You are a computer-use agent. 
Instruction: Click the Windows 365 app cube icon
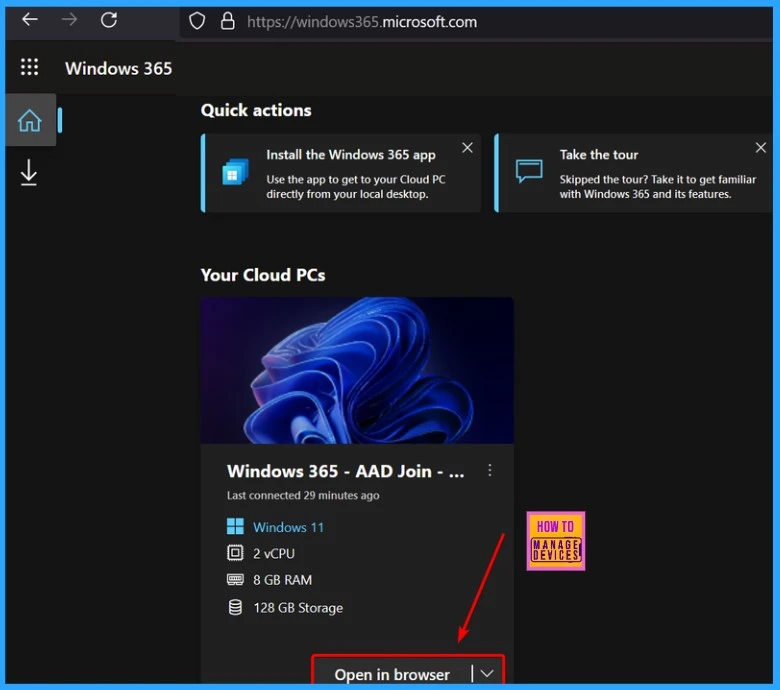235,172
